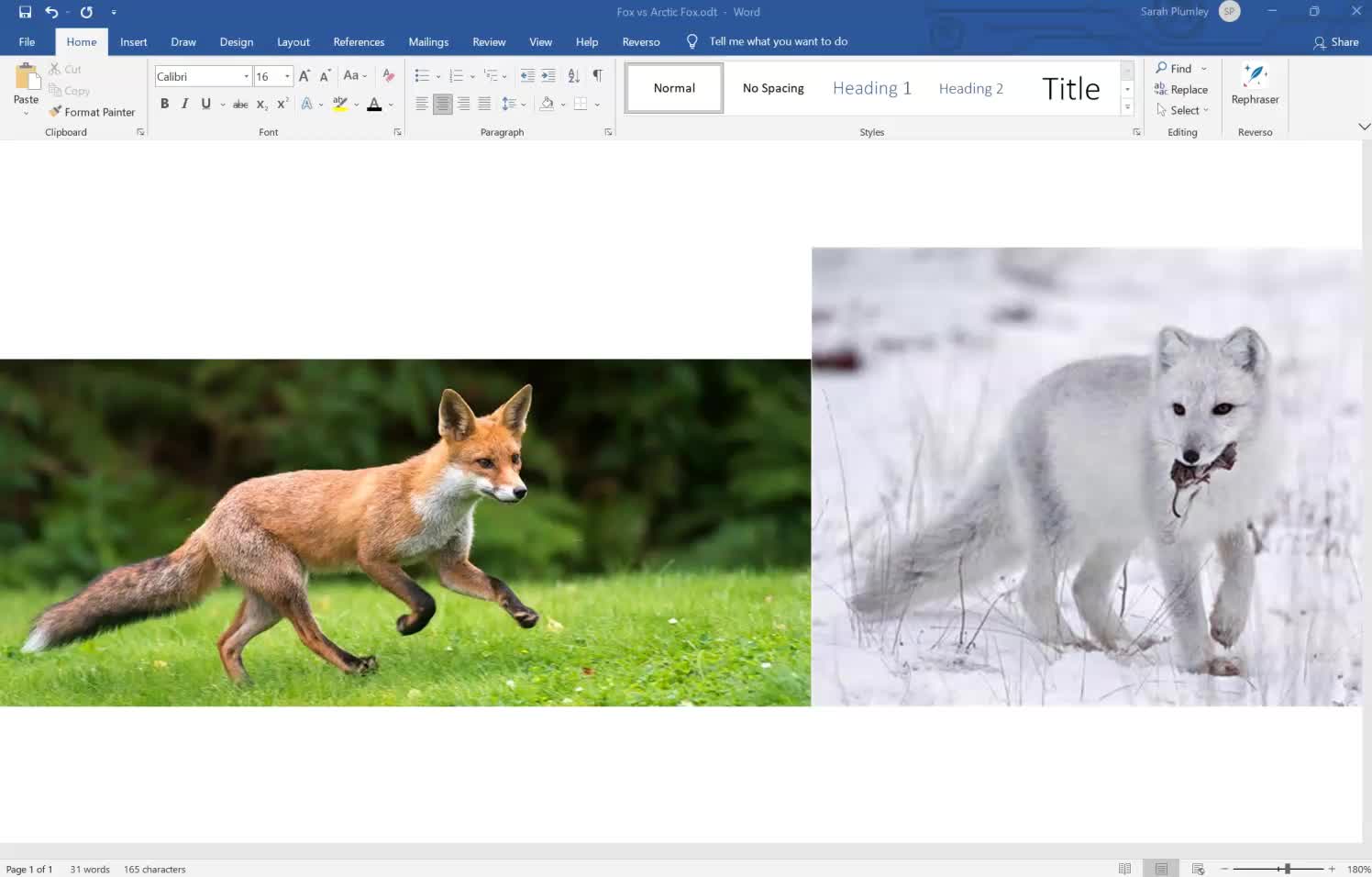Image resolution: width=1372 pixels, height=877 pixels.
Task: Click the zoom in plus button
Action: click(1332, 869)
